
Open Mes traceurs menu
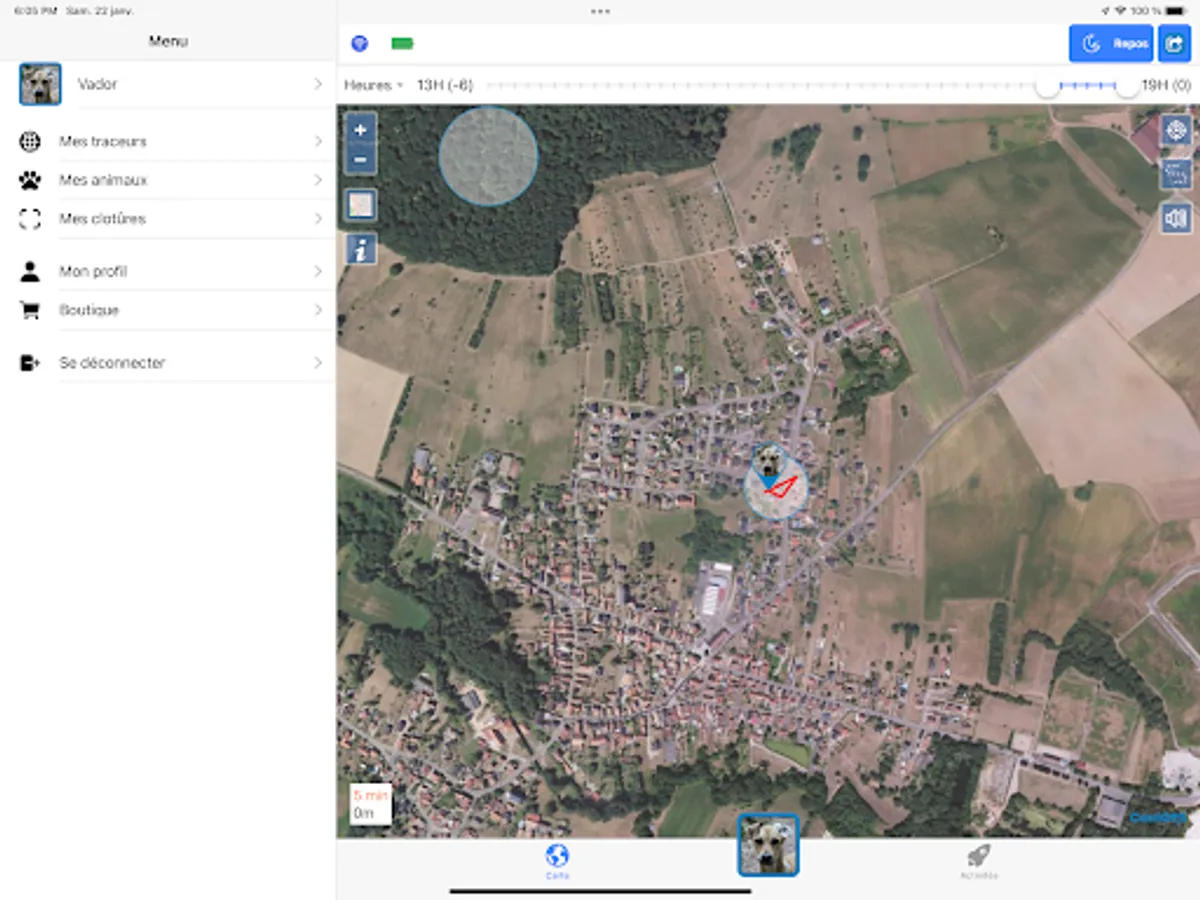click(168, 142)
